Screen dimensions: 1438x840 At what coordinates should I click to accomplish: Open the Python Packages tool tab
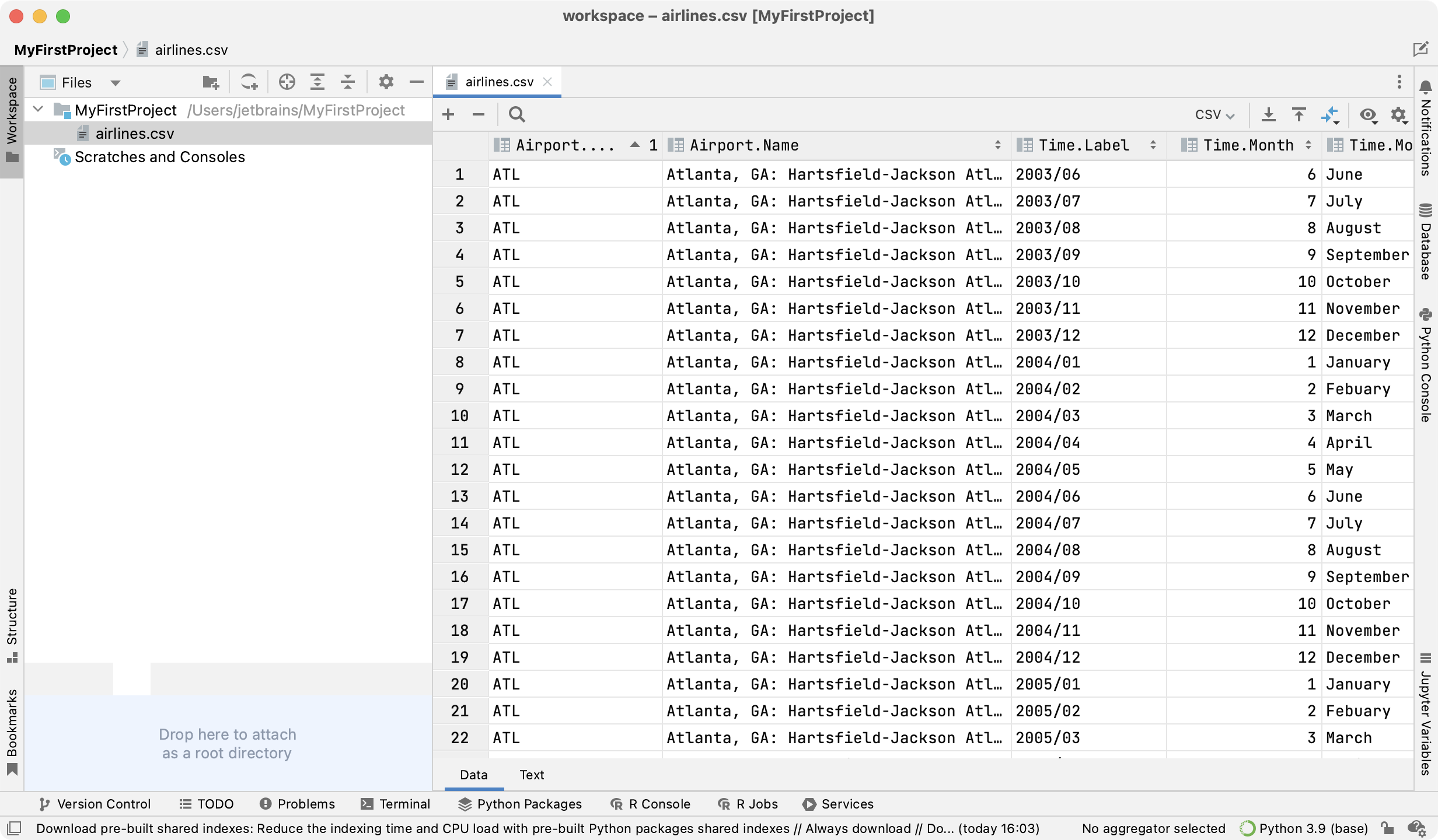(520, 804)
